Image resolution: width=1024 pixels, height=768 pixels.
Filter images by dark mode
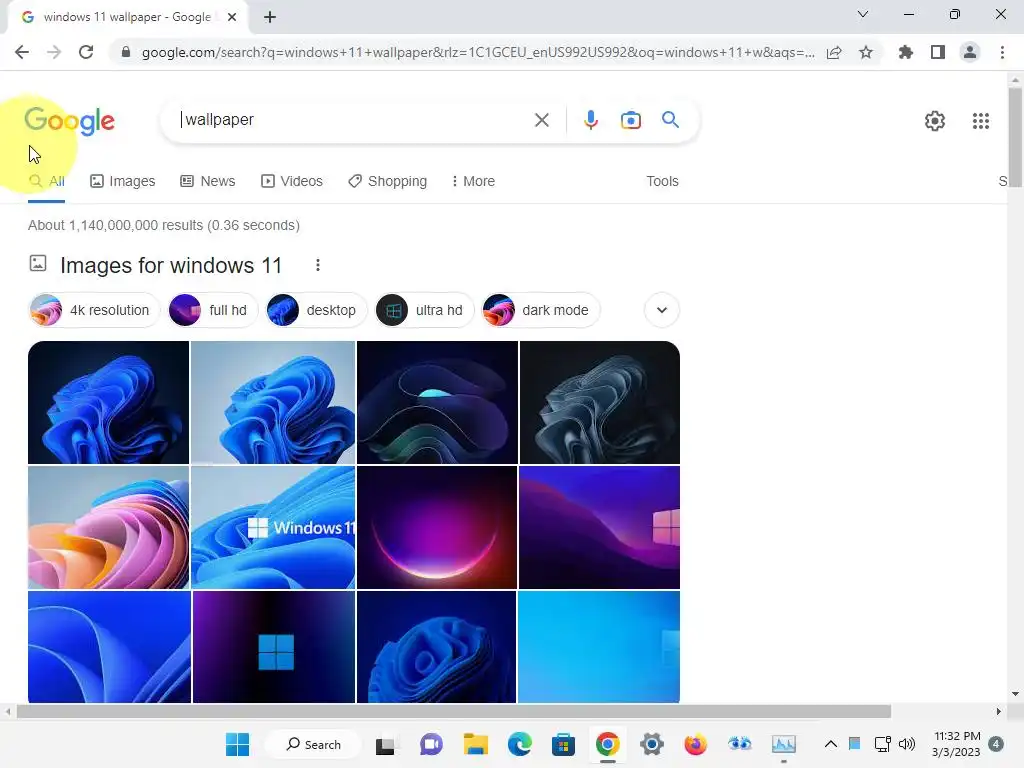click(x=540, y=310)
